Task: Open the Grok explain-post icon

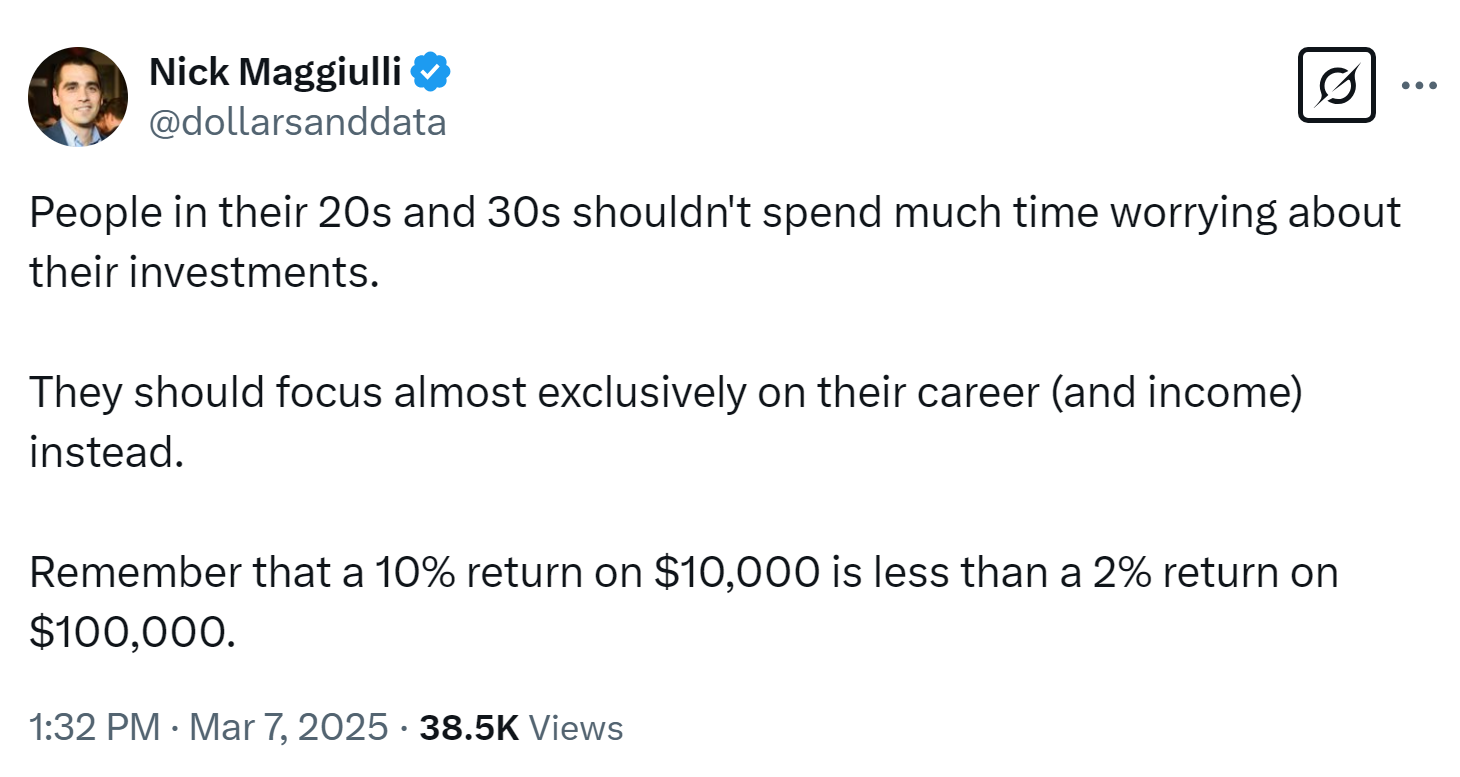Action: tap(1336, 86)
